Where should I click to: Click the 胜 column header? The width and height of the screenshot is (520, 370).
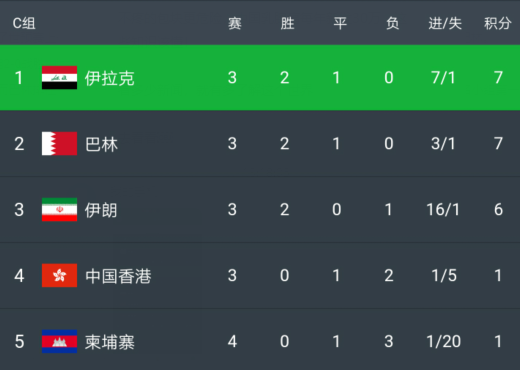(287, 24)
